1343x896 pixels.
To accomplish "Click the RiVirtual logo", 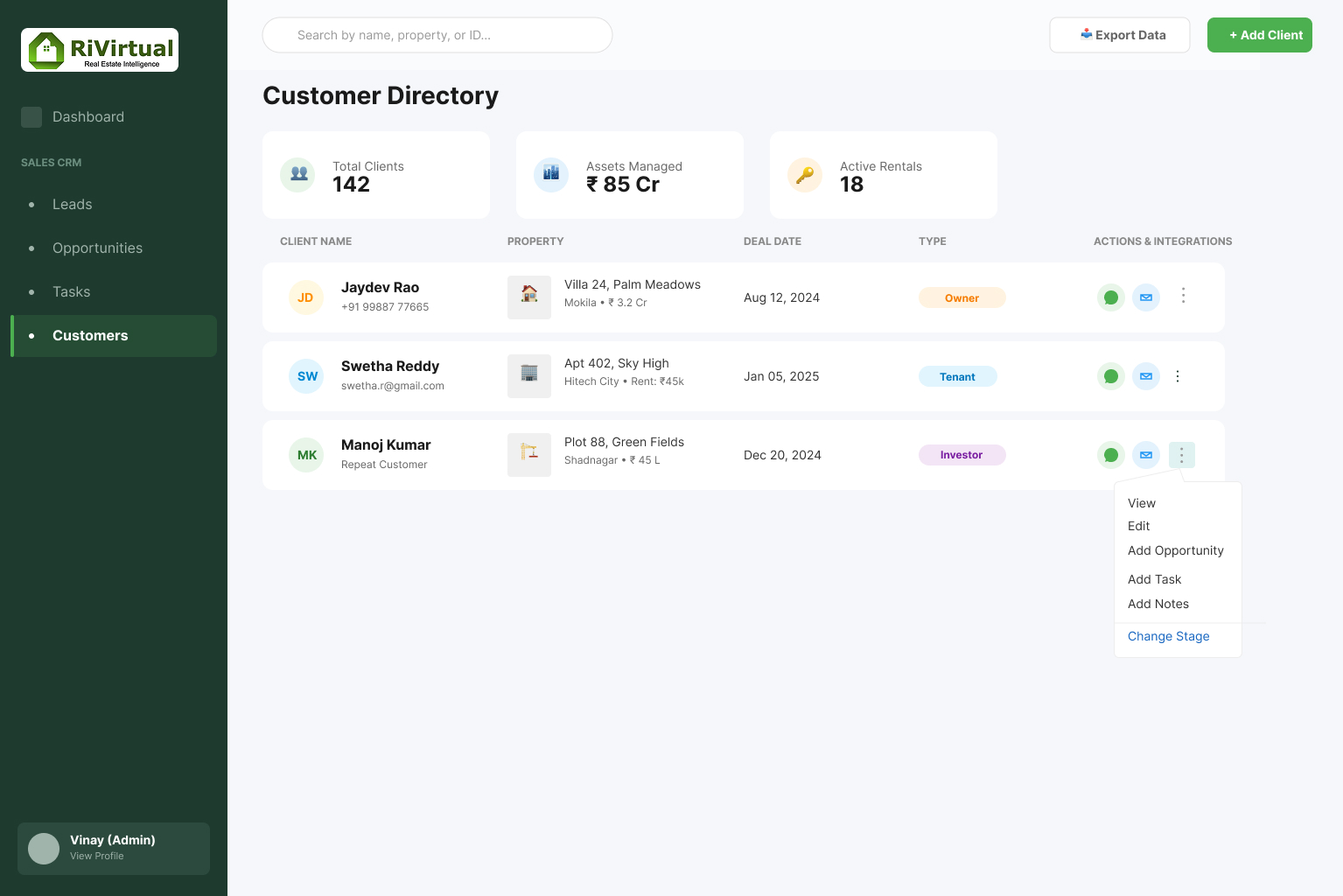I will point(100,50).
